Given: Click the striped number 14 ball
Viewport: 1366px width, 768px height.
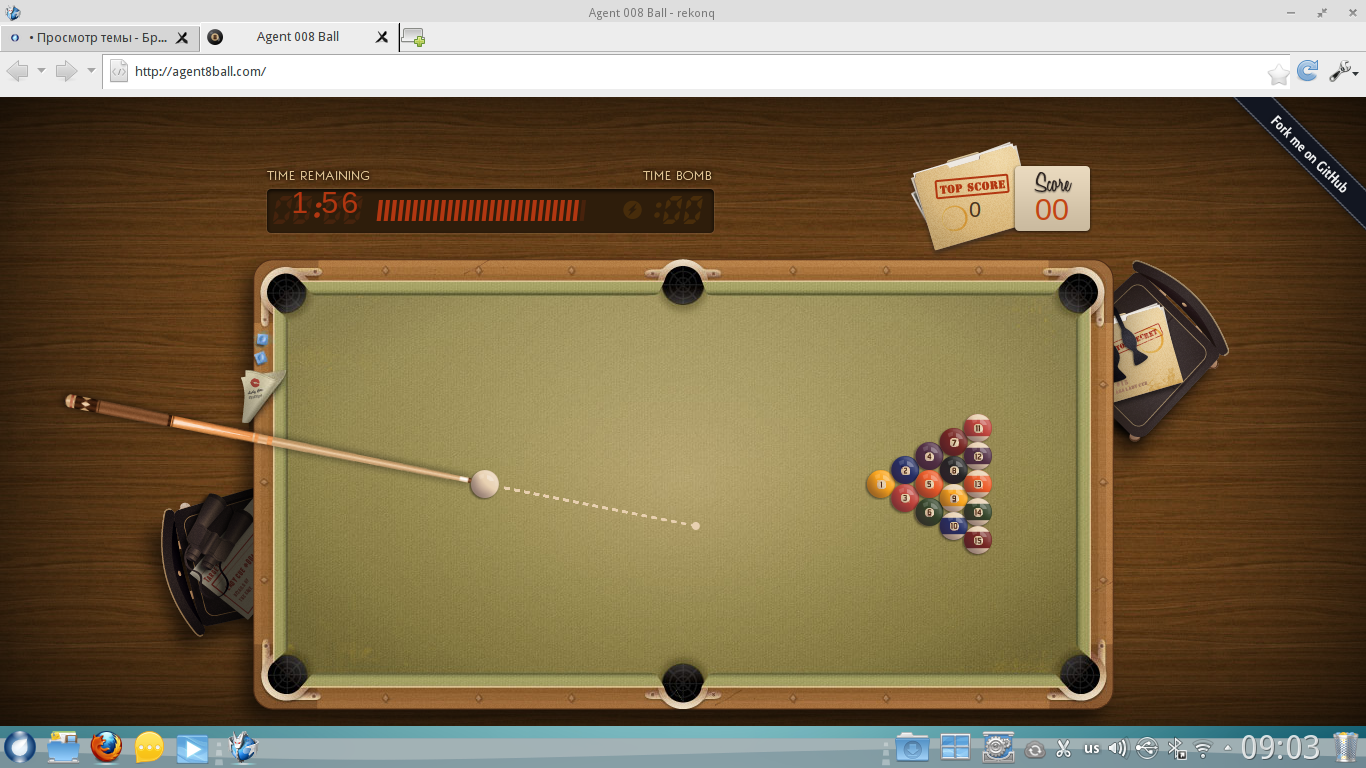Looking at the screenshot, I should pos(978,512).
